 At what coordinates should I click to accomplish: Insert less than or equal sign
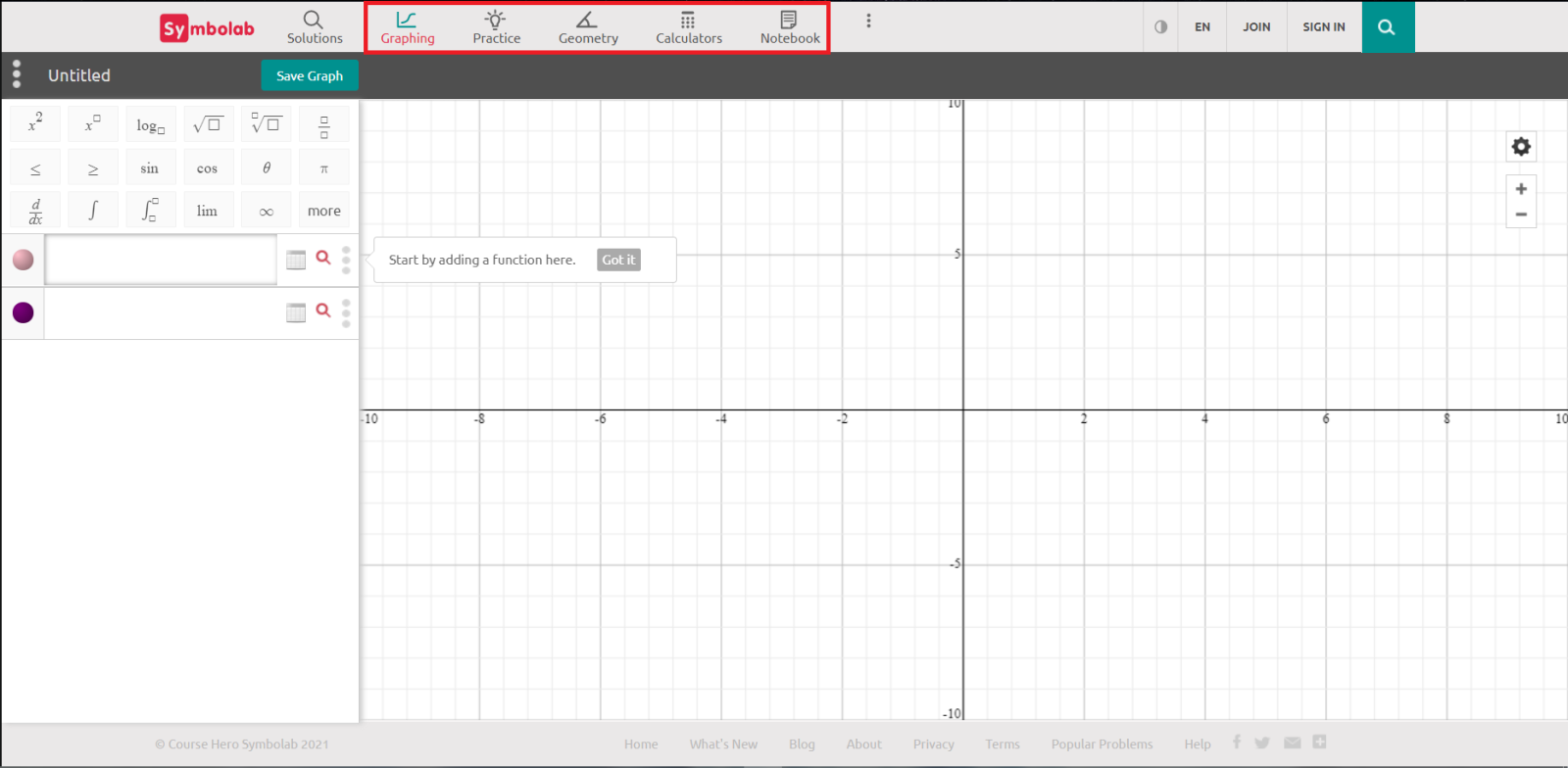pos(35,168)
